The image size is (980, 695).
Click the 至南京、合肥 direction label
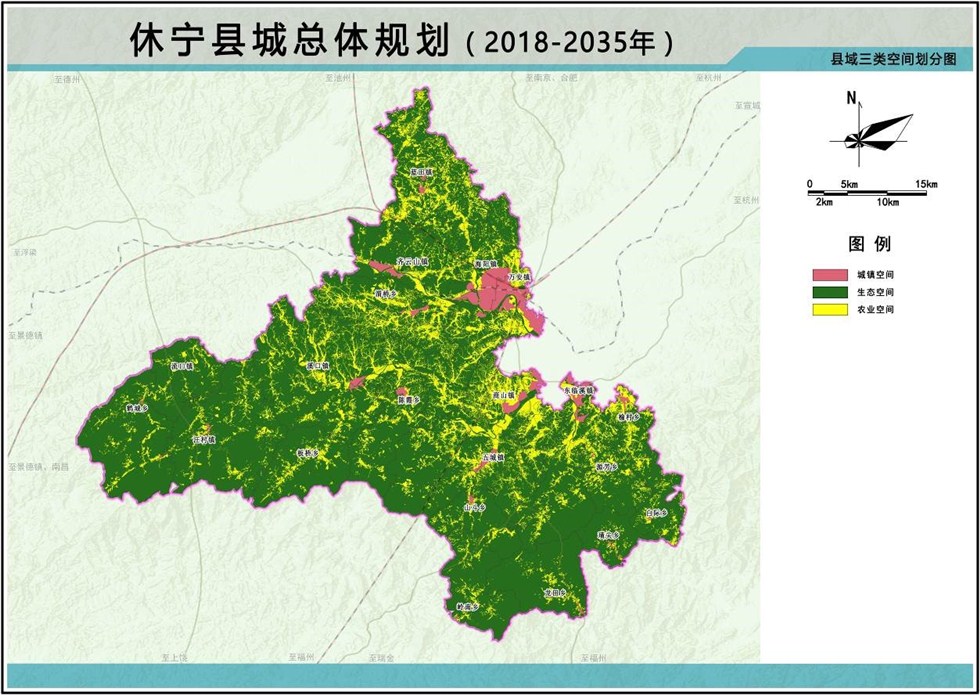[552, 78]
